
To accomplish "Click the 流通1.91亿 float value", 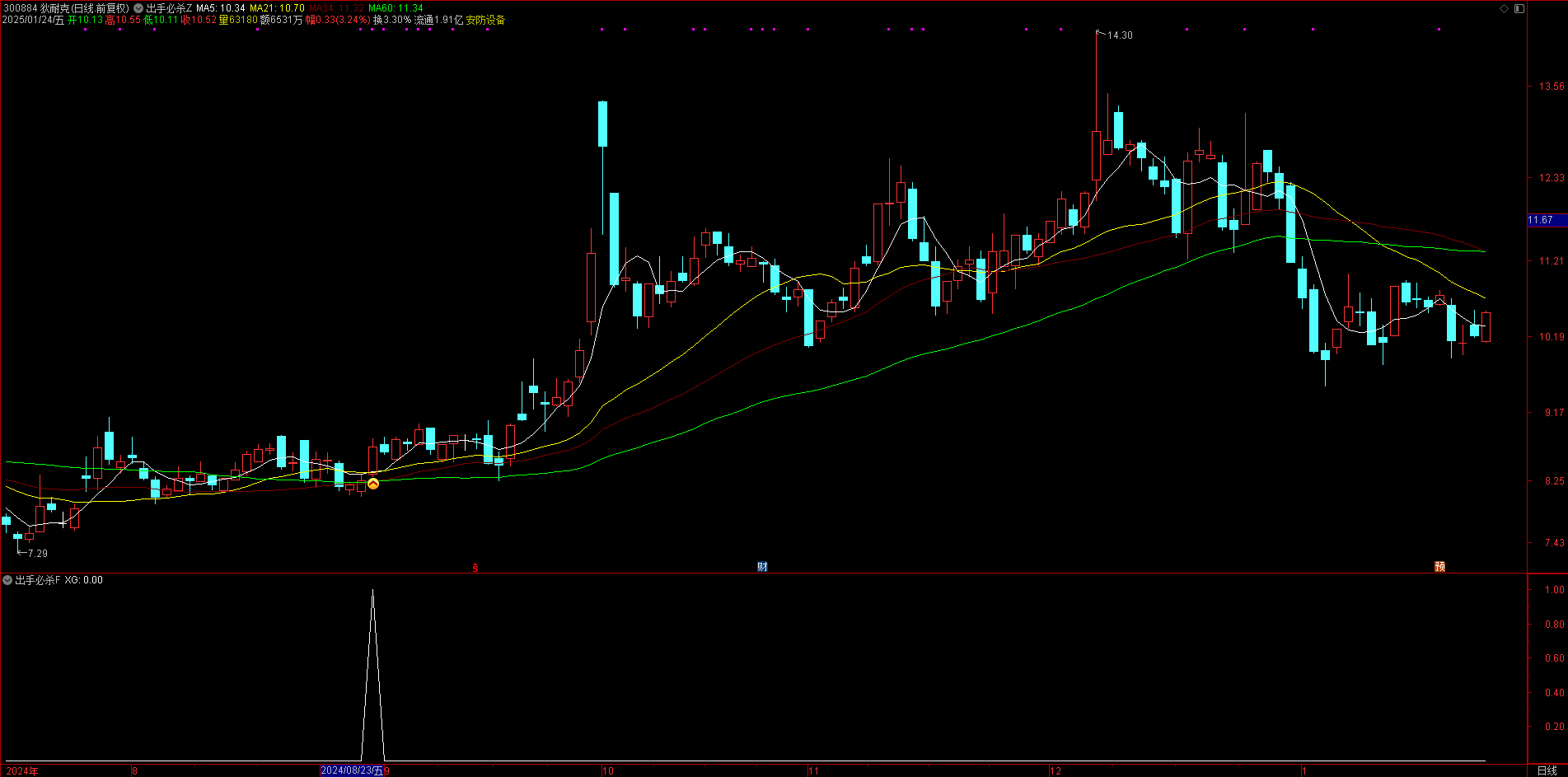I will click(x=438, y=20).
